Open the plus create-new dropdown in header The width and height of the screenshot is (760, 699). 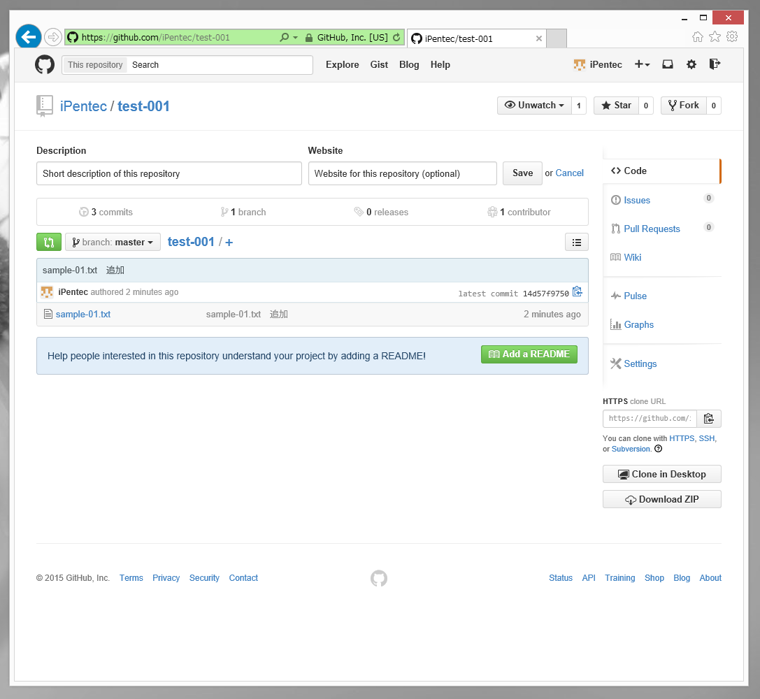642,64
